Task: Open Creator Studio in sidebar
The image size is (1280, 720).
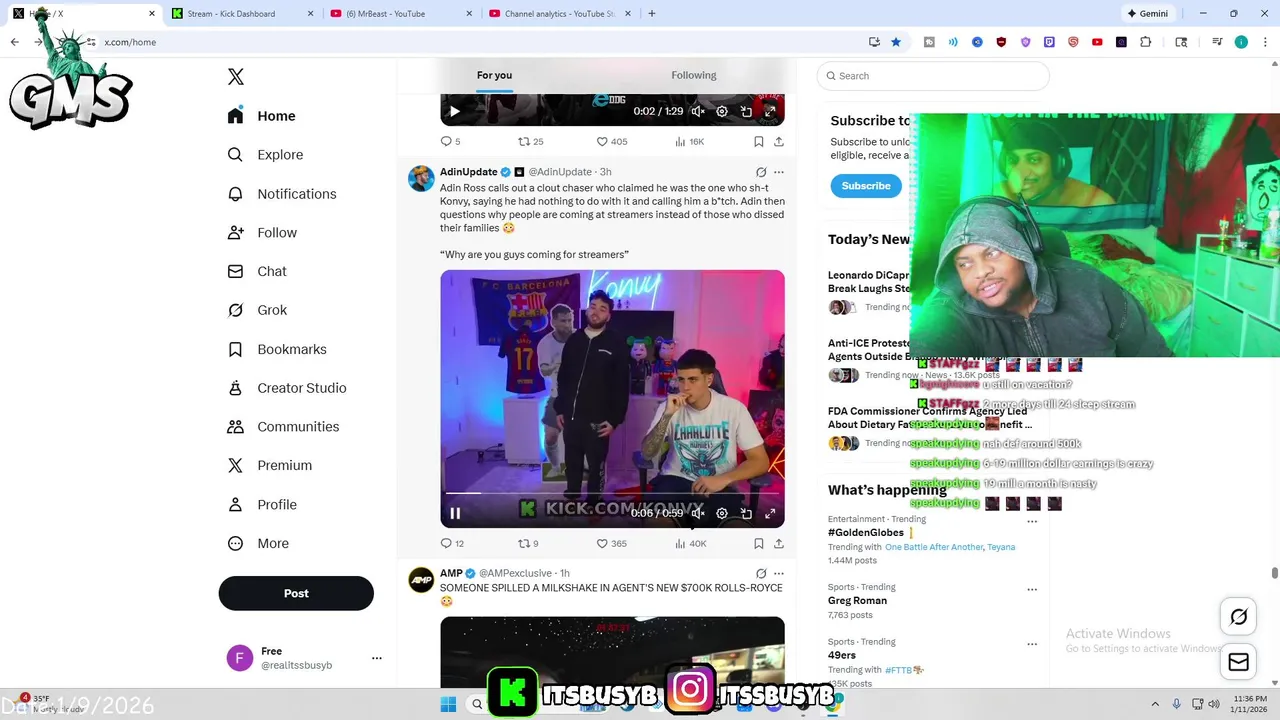Action: pos(287,388)
